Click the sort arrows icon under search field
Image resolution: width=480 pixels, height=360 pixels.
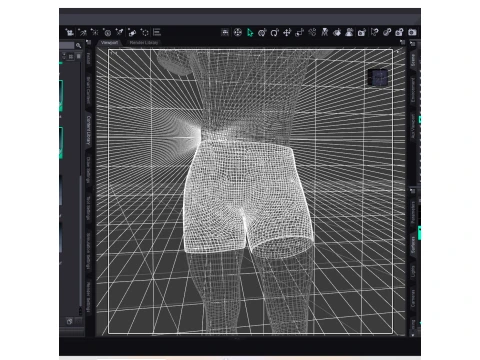pos(64,56)
